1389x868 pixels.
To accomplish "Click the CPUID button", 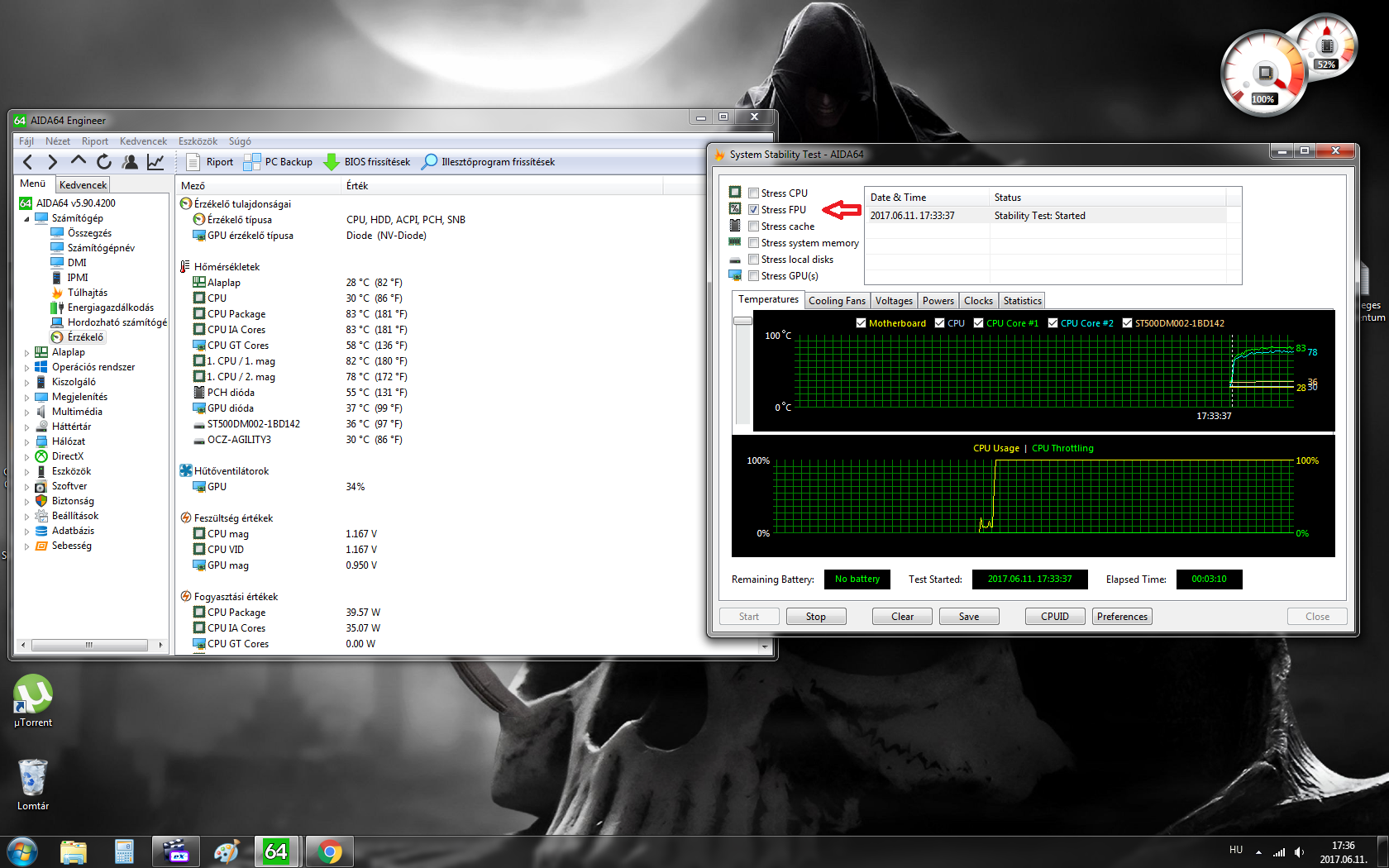I will point(1055,617).
